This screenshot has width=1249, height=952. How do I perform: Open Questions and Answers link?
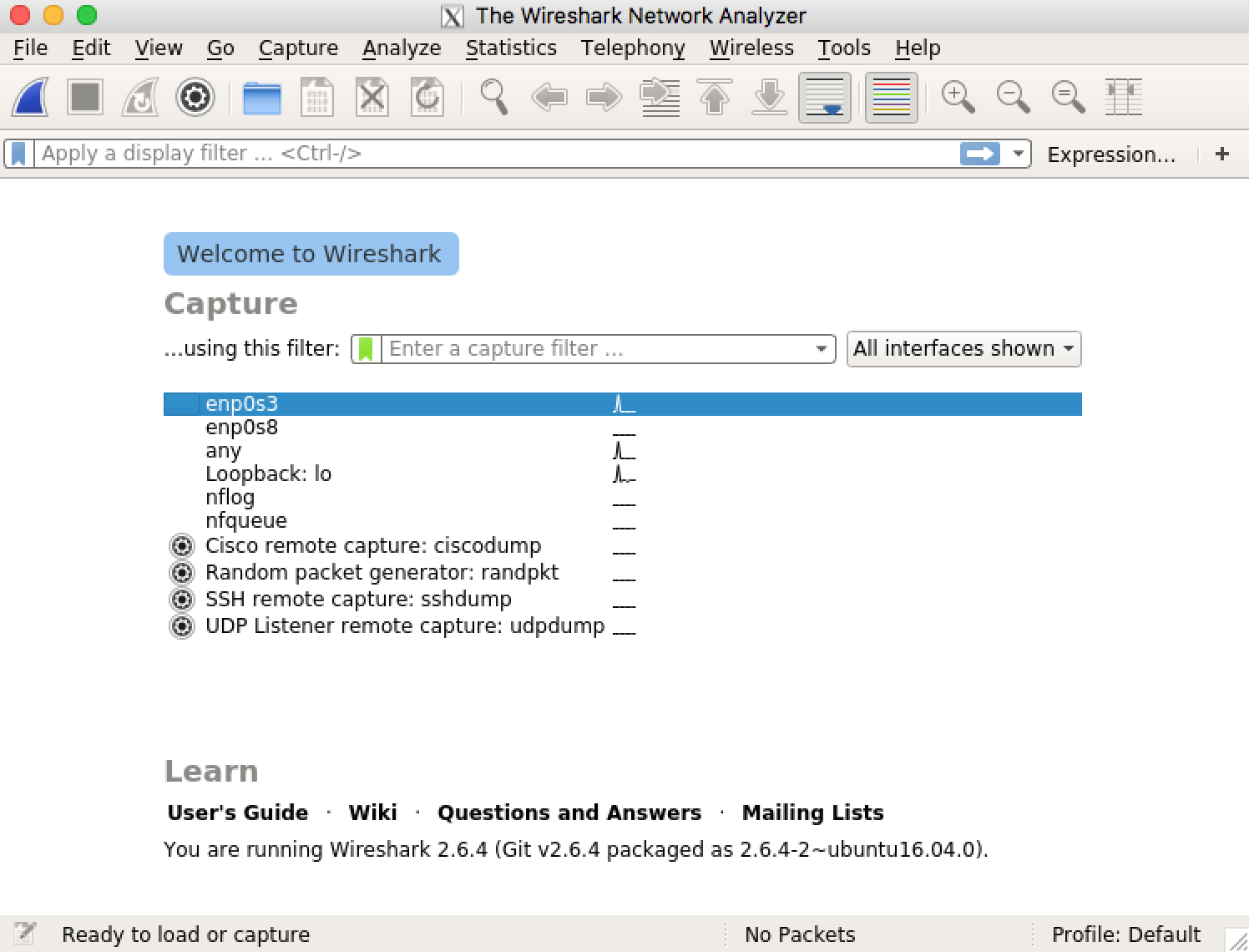pyautogui.click(x=569, y=813)
